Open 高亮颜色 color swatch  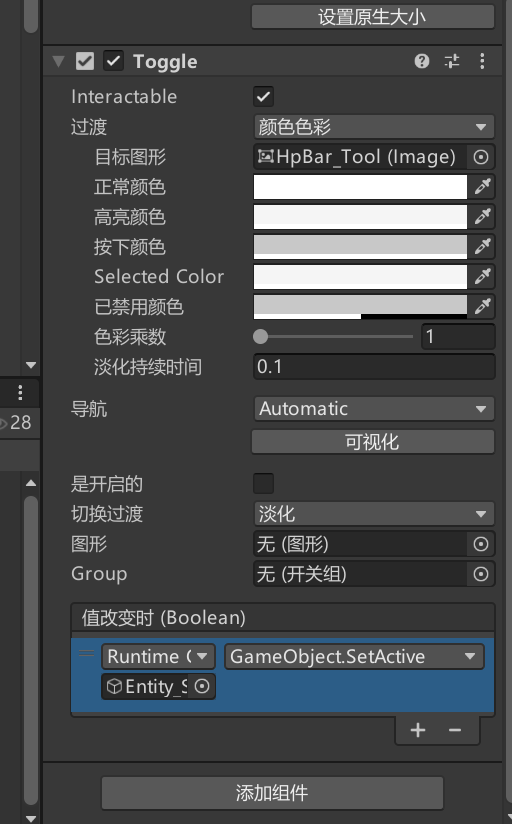[360, 217]
